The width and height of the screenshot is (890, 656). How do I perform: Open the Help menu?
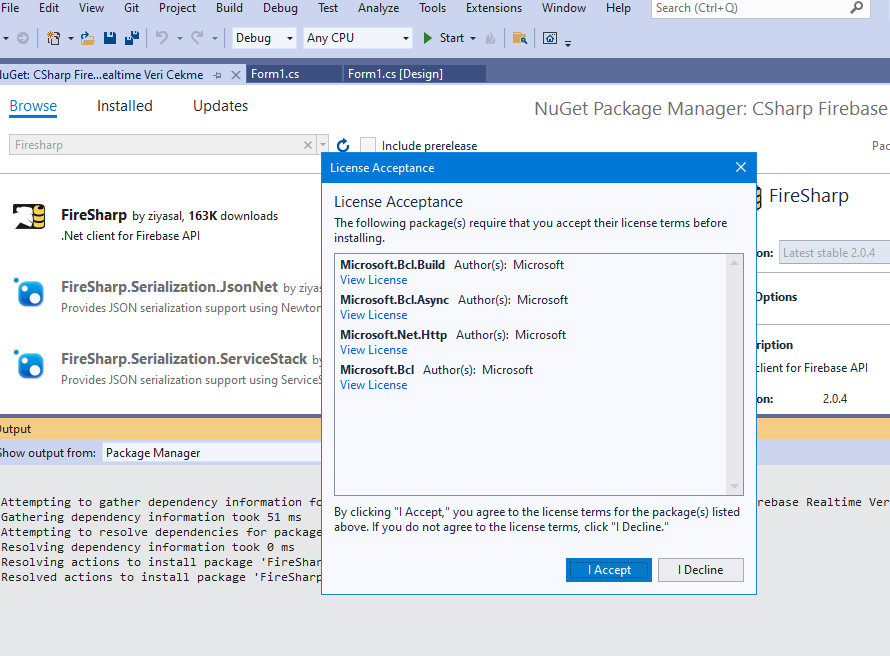tap(618, 8)
